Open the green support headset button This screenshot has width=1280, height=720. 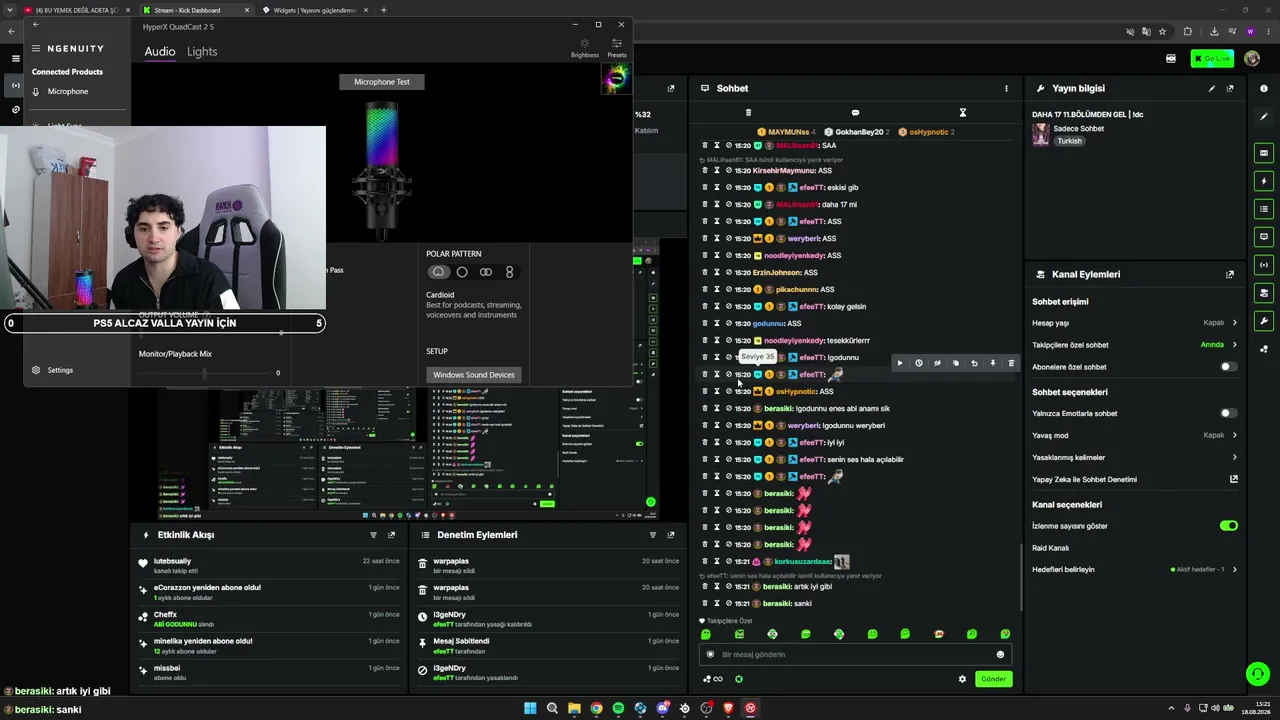[x=1257, y=674]
